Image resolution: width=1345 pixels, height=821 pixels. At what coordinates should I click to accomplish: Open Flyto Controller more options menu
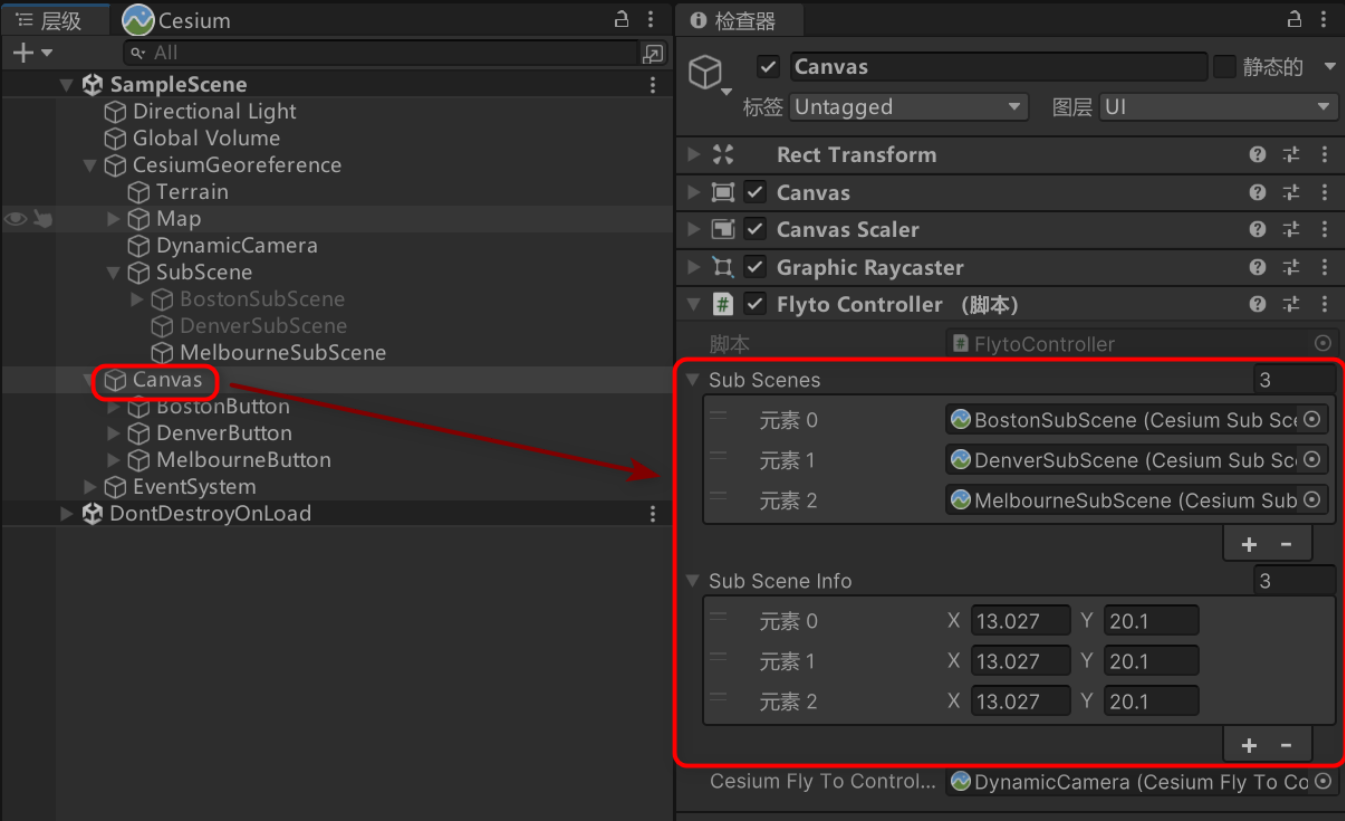pyautogui.click(x=1324, y=304)
